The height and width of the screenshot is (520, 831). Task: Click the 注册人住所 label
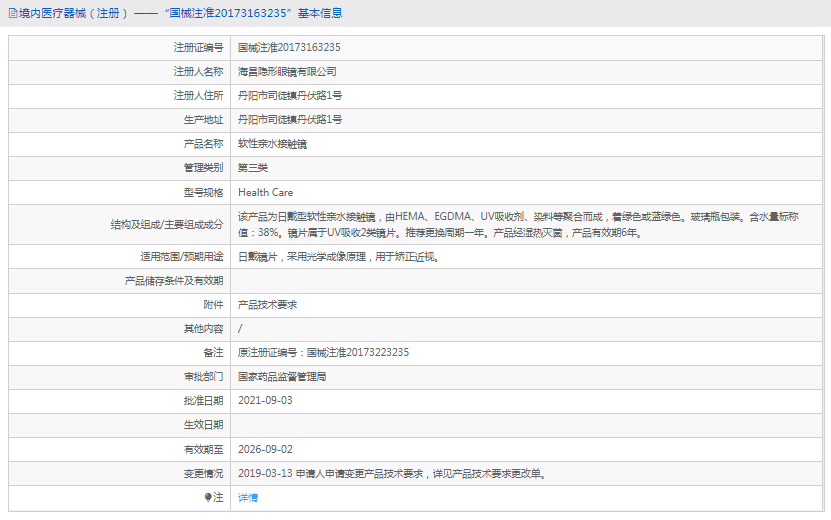tap(198, 95)
